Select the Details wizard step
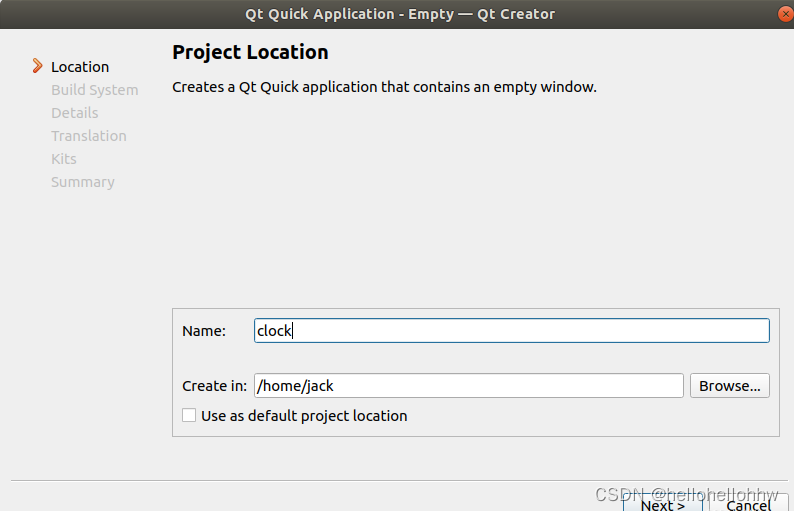The width and height of the screenshot is (794, 511). 74,113
